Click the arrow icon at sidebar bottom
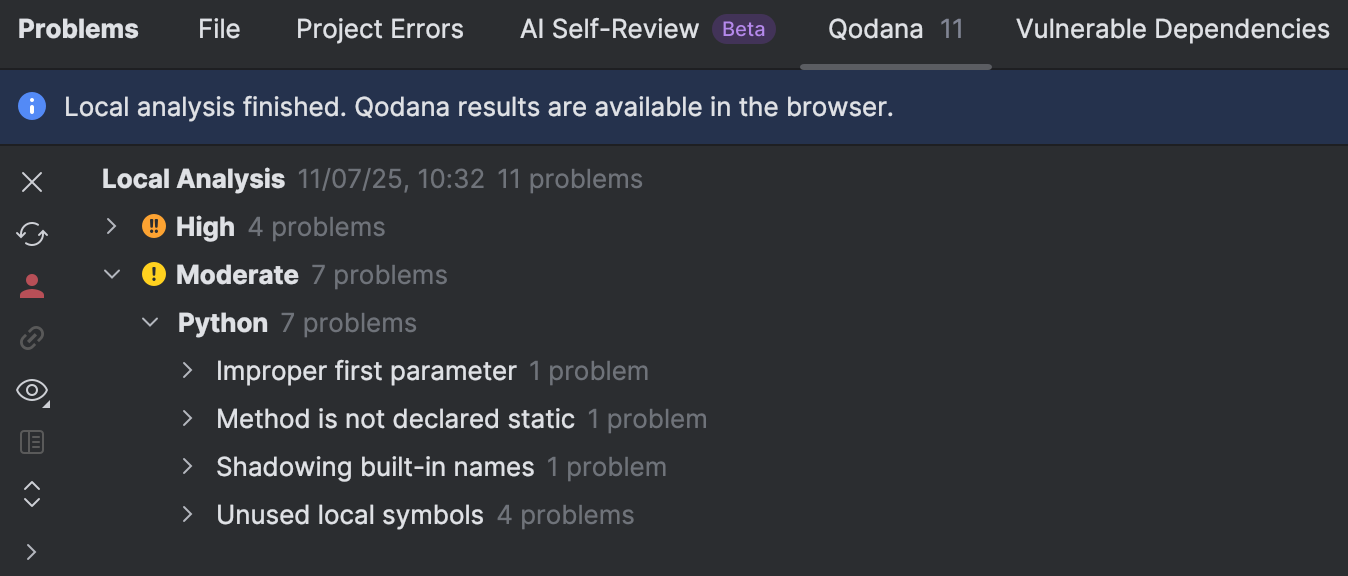 [31, 551]
